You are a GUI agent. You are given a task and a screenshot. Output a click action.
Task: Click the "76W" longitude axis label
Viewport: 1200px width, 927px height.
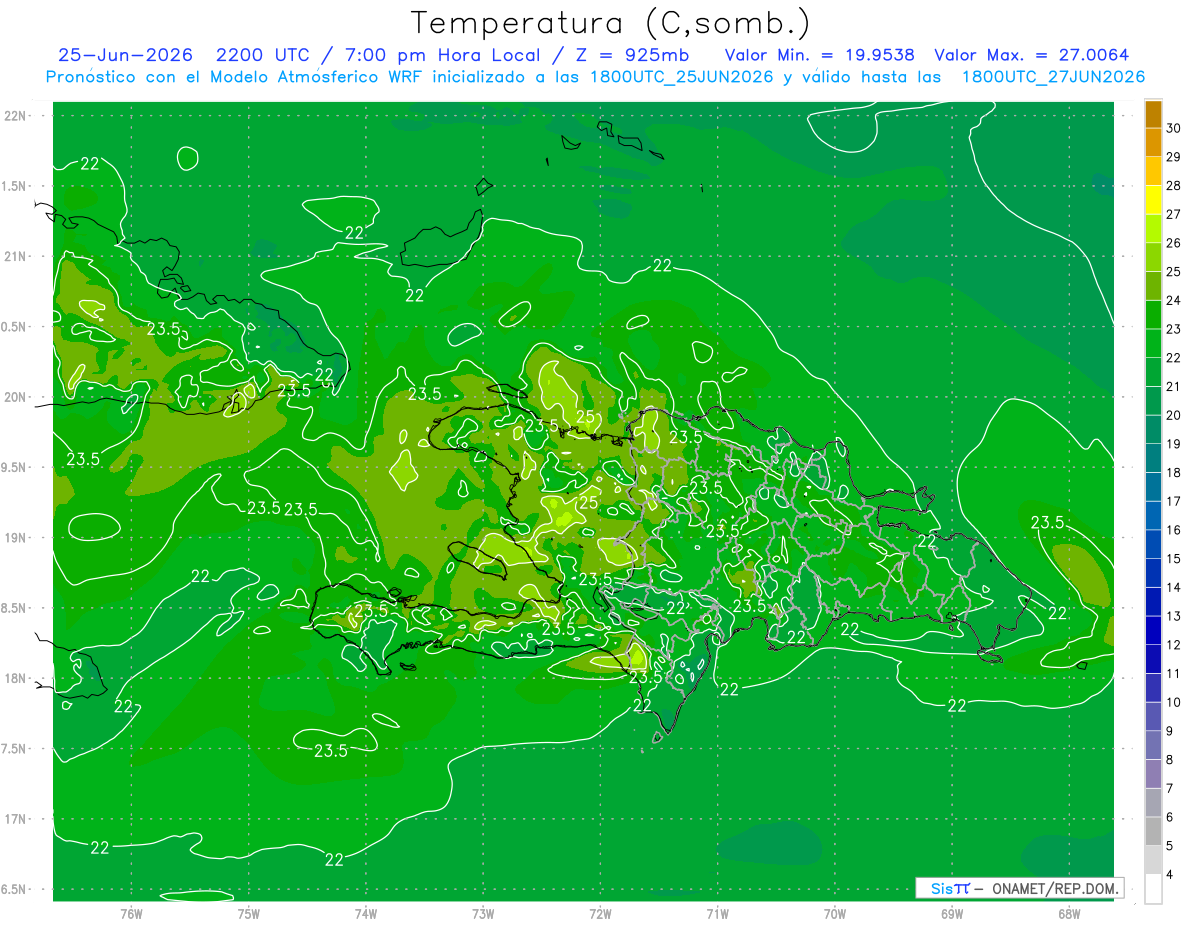(131, 913)
